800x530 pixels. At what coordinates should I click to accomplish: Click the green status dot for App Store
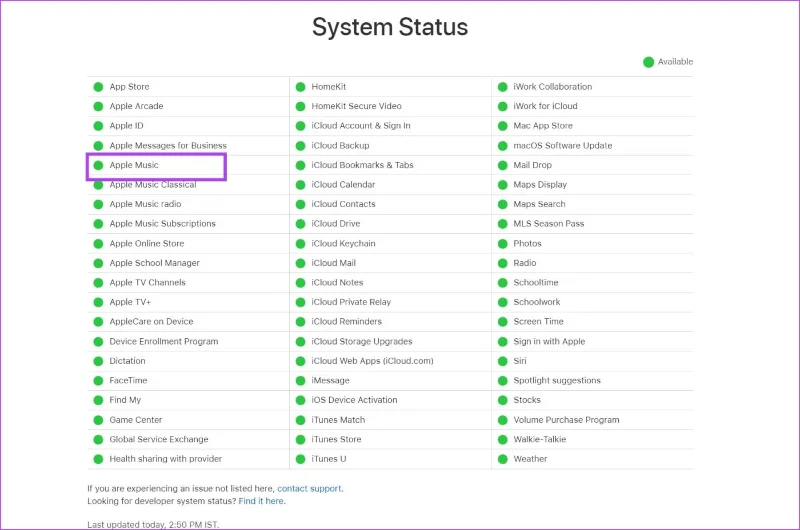point(98,87)
